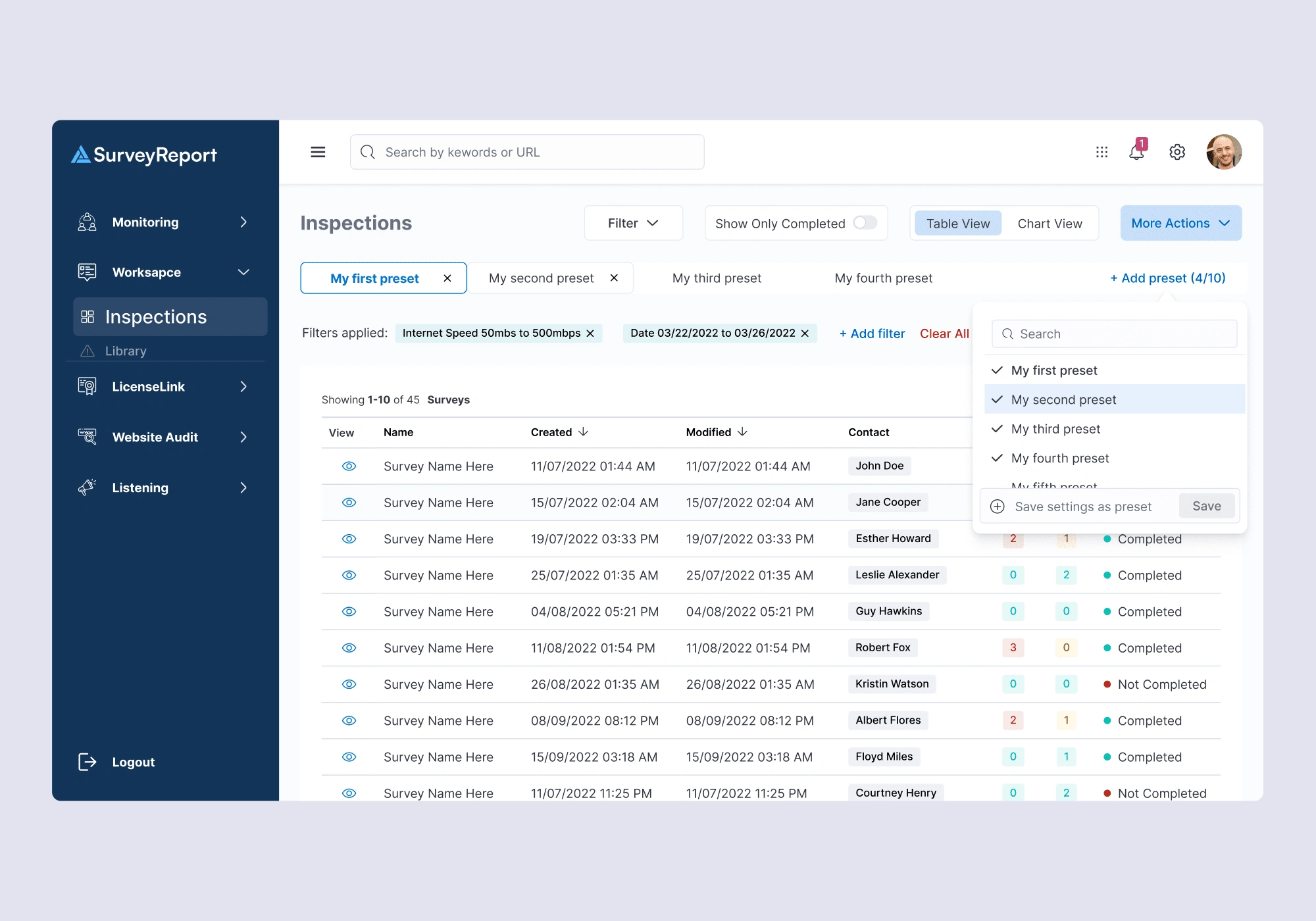View the Kristin Watson survey via eye icon
The width and height of the screenshot is (1316, 921).
349,684
